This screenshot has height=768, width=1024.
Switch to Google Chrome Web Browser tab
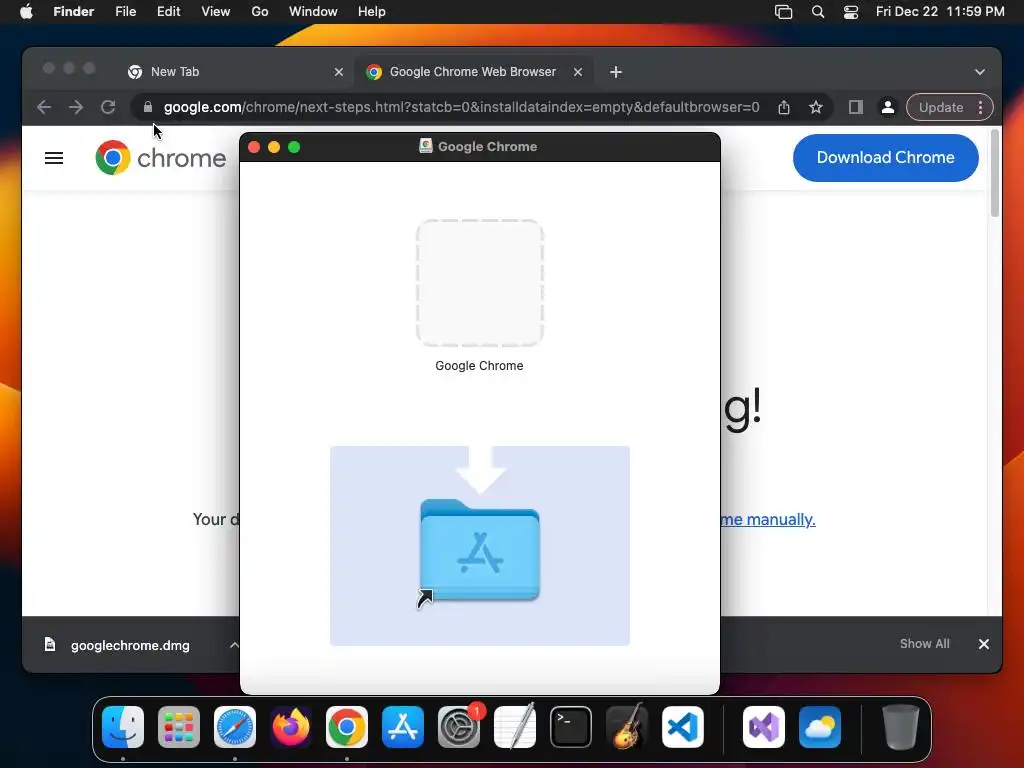[x=473, y=72]
